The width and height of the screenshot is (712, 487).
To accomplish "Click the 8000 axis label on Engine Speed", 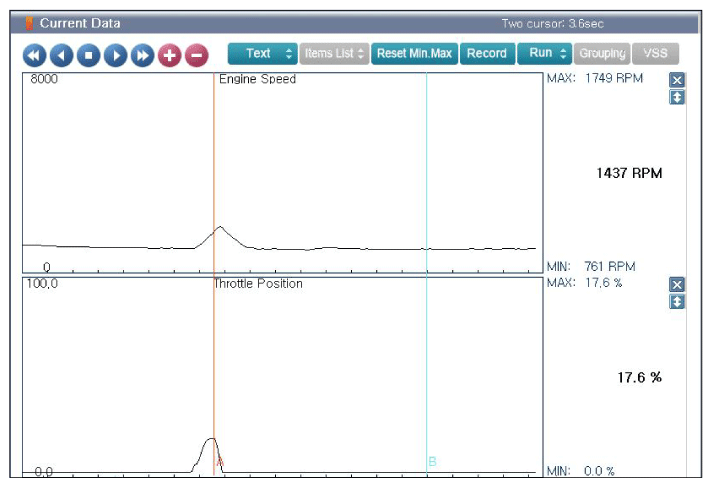I will pos(44,79).
